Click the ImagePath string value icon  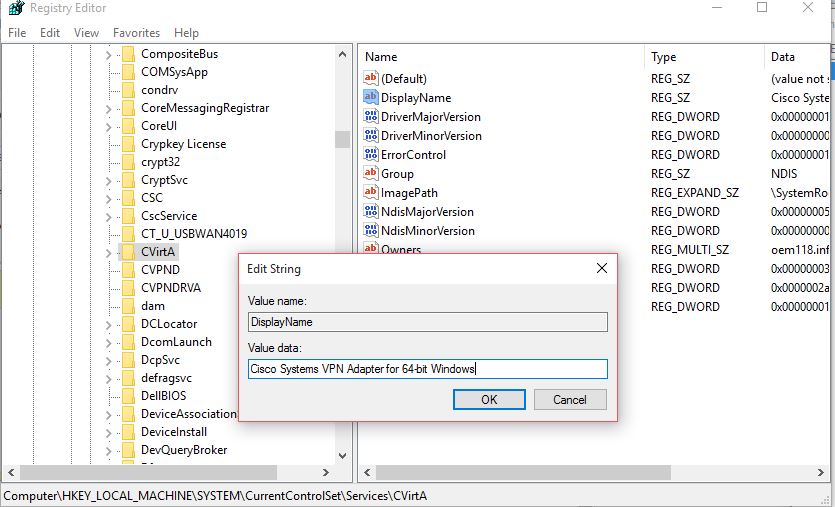click(371, 192)
